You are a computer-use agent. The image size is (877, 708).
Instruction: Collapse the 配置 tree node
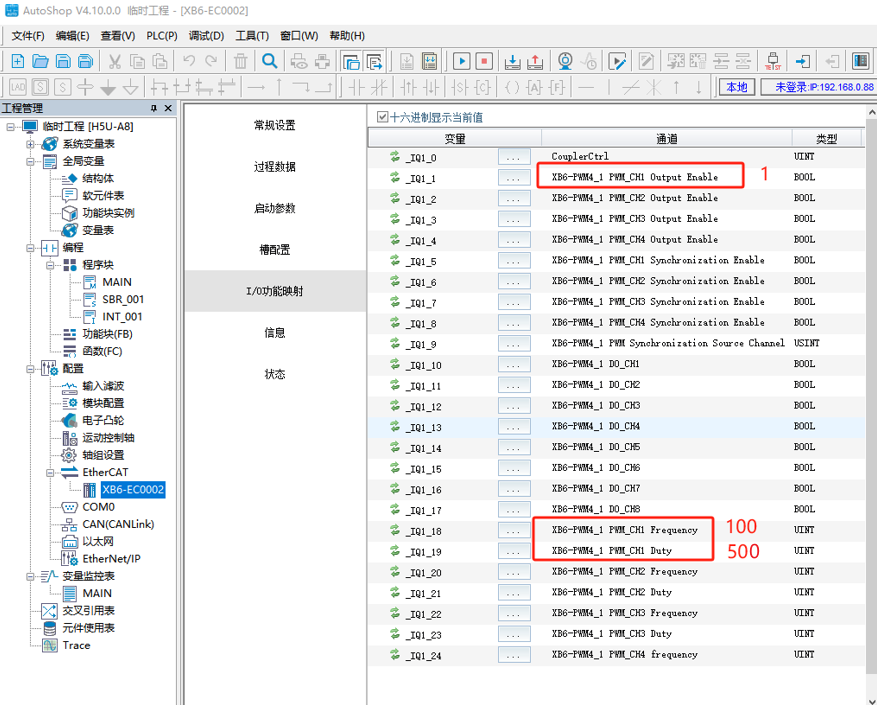[x=30, y=369]
